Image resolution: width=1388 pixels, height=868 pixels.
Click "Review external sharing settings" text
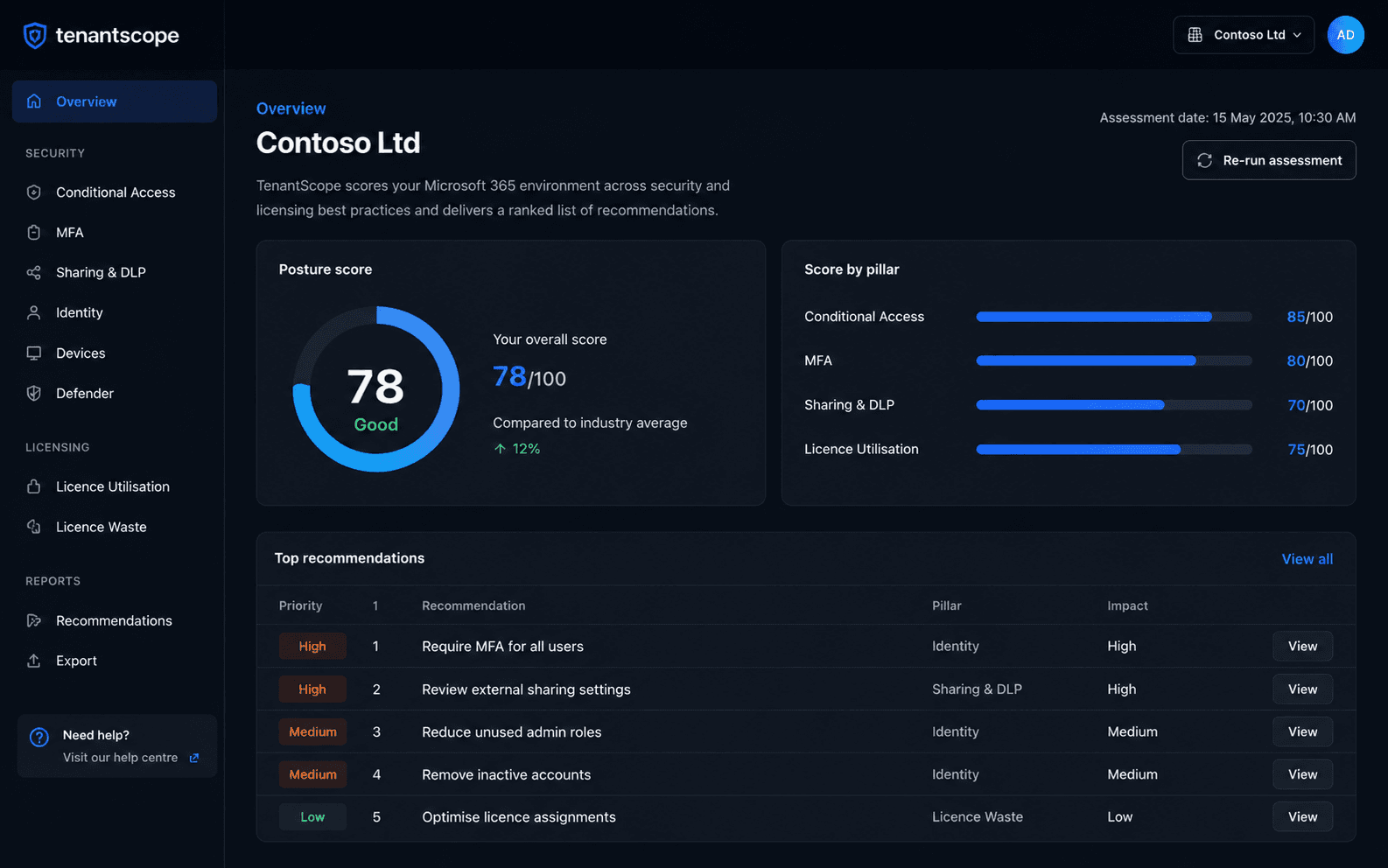point(526,689)
